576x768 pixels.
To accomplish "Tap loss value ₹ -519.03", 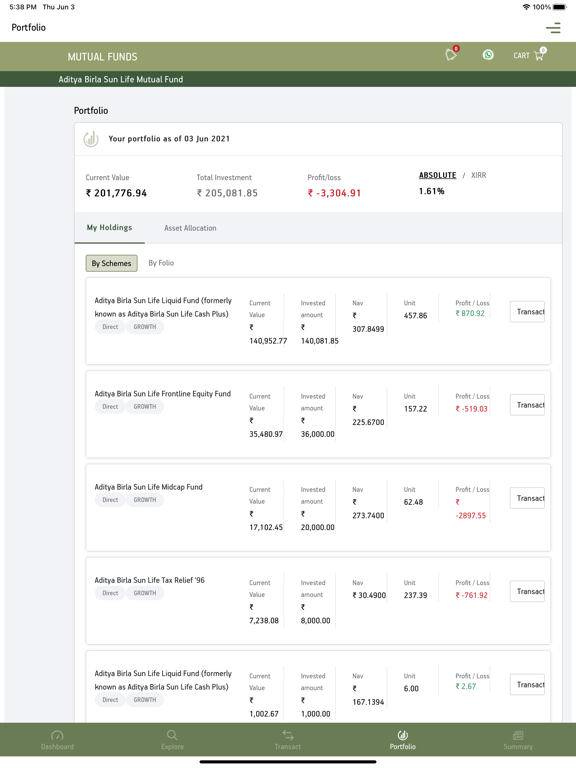I will click(x=472, y=409).
